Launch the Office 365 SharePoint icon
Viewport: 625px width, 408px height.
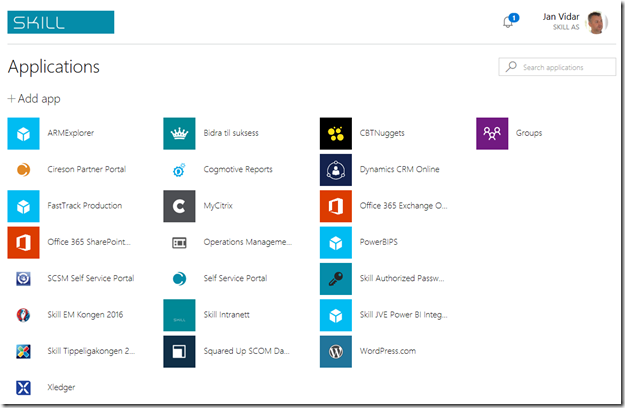click(x=23, y=243)
